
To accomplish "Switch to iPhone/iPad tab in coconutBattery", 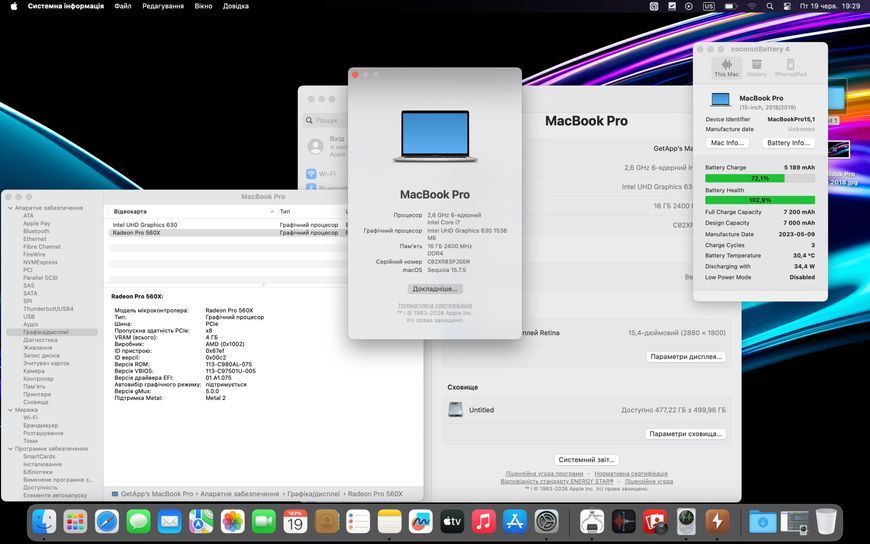I will [790, 68].
